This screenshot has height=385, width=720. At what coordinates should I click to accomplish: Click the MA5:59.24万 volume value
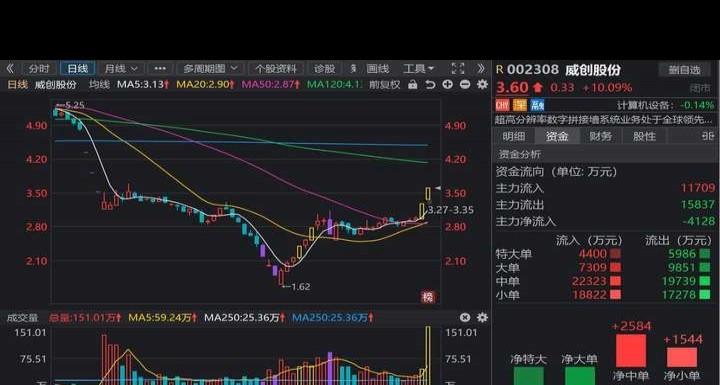[x=163, y=317]
